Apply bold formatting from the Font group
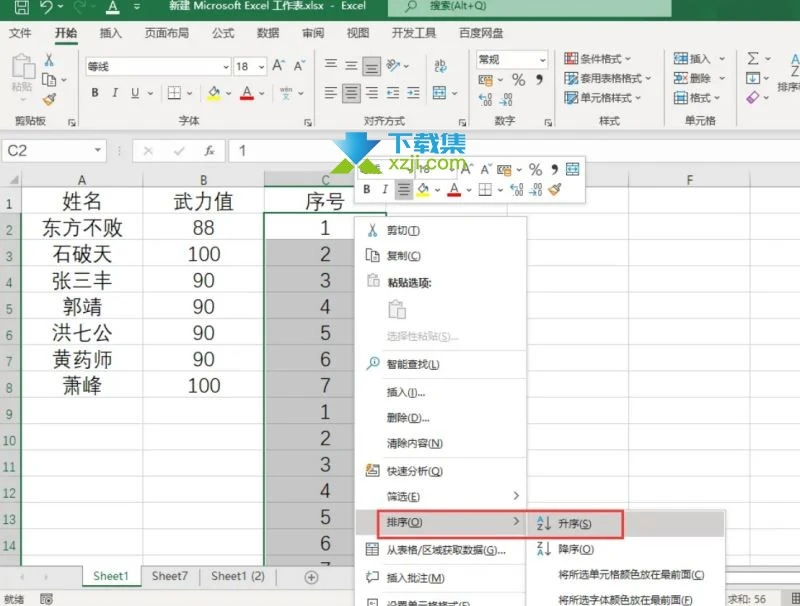800x606 pixels. tap(94, 92)
